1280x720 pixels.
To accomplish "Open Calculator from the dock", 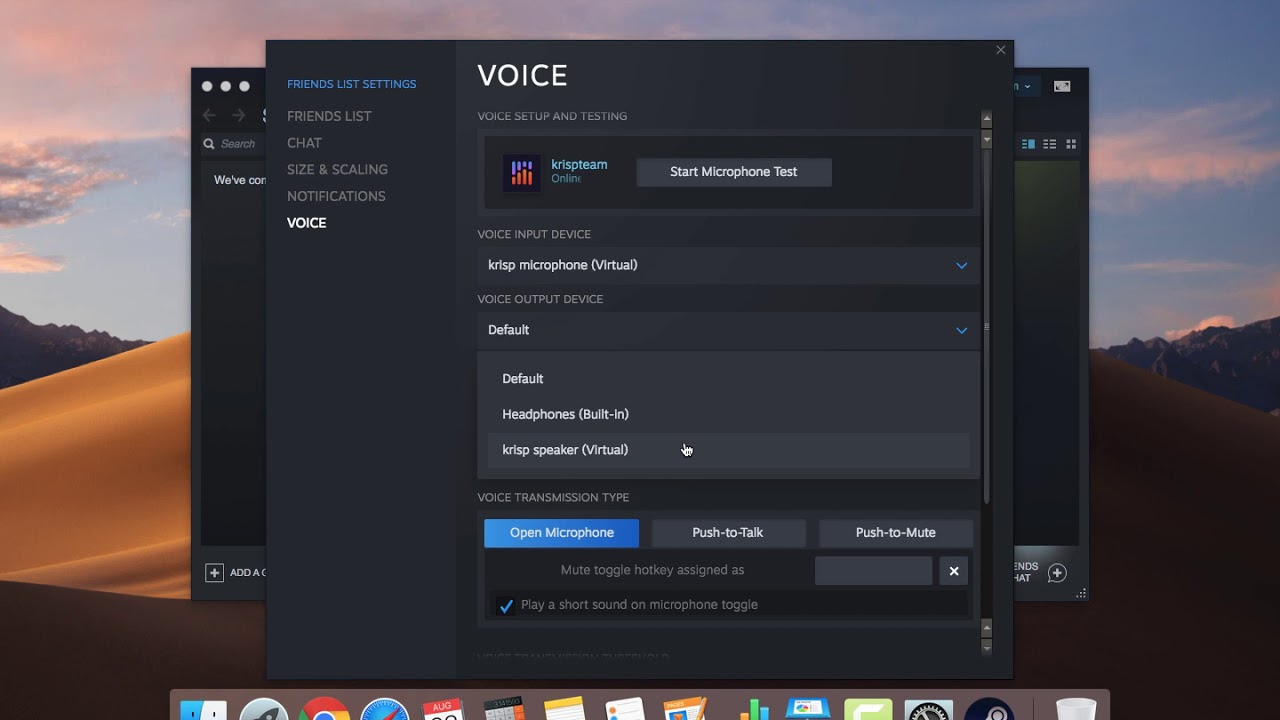I will (x=504, y=710).
